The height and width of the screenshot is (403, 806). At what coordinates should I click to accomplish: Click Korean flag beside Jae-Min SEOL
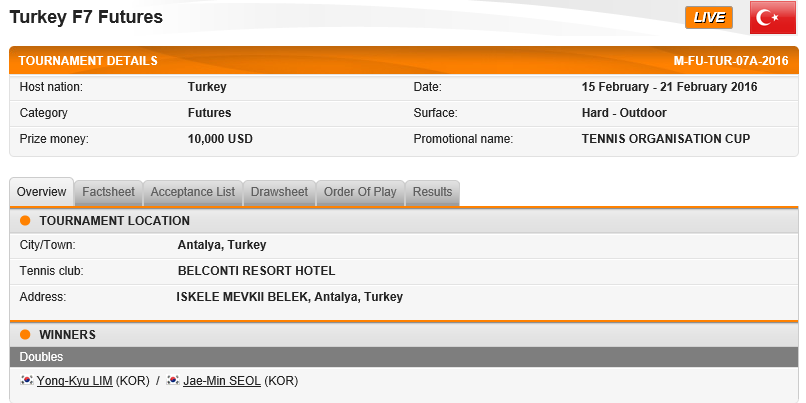click(173, 380)
